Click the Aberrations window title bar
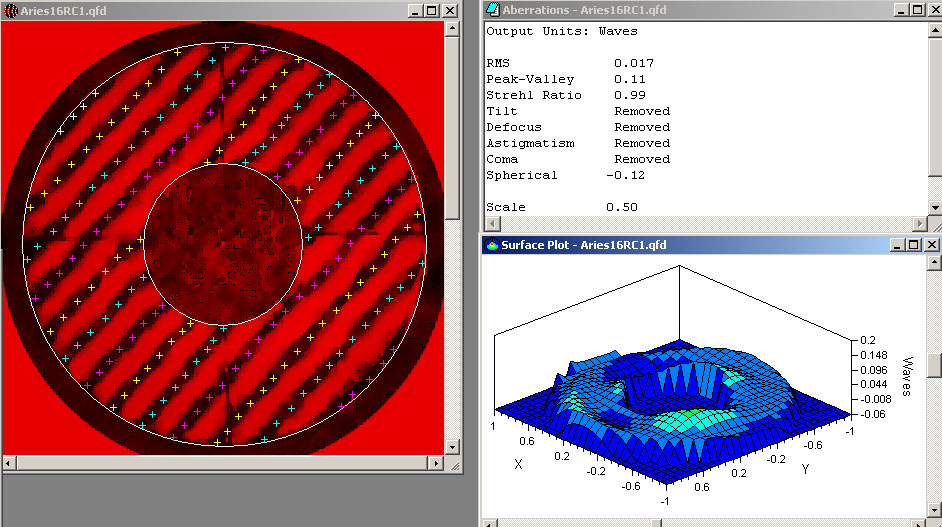942x527 pixels. coord(712,10)
